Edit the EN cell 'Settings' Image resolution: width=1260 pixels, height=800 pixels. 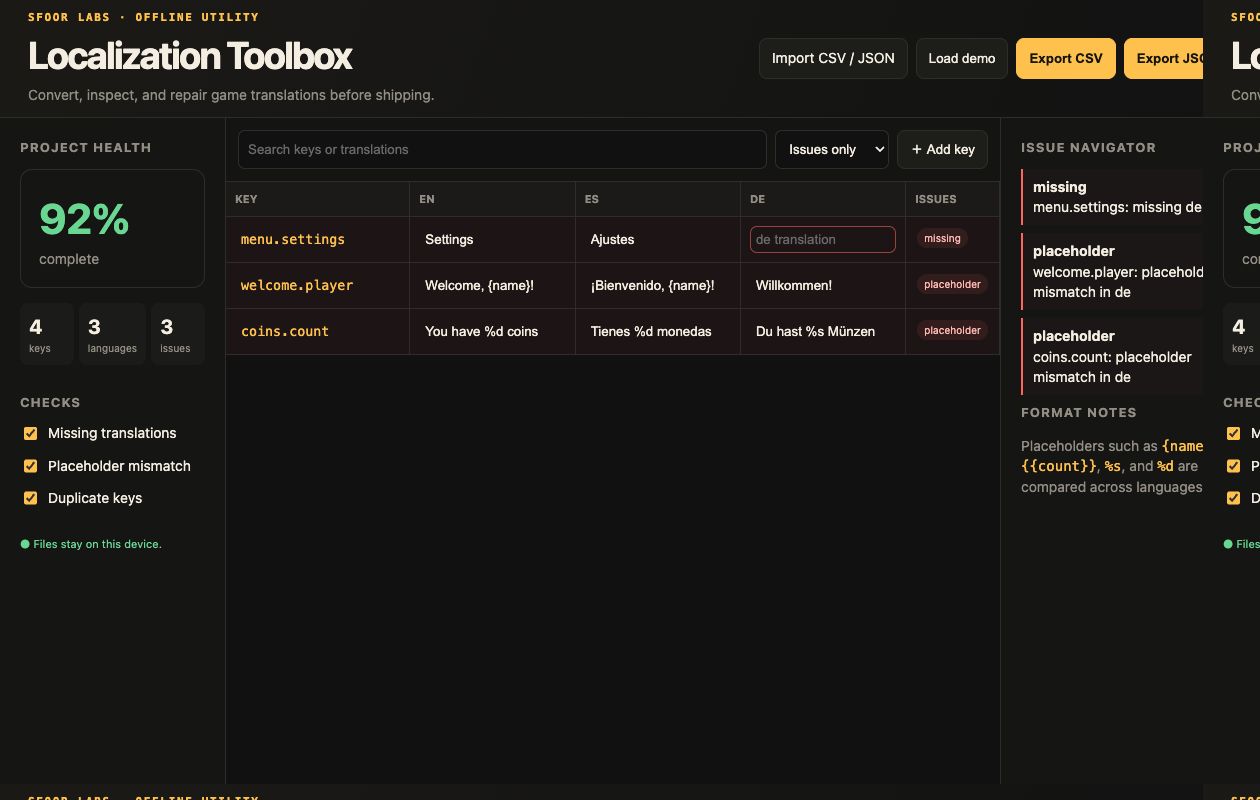pos(492,239)
